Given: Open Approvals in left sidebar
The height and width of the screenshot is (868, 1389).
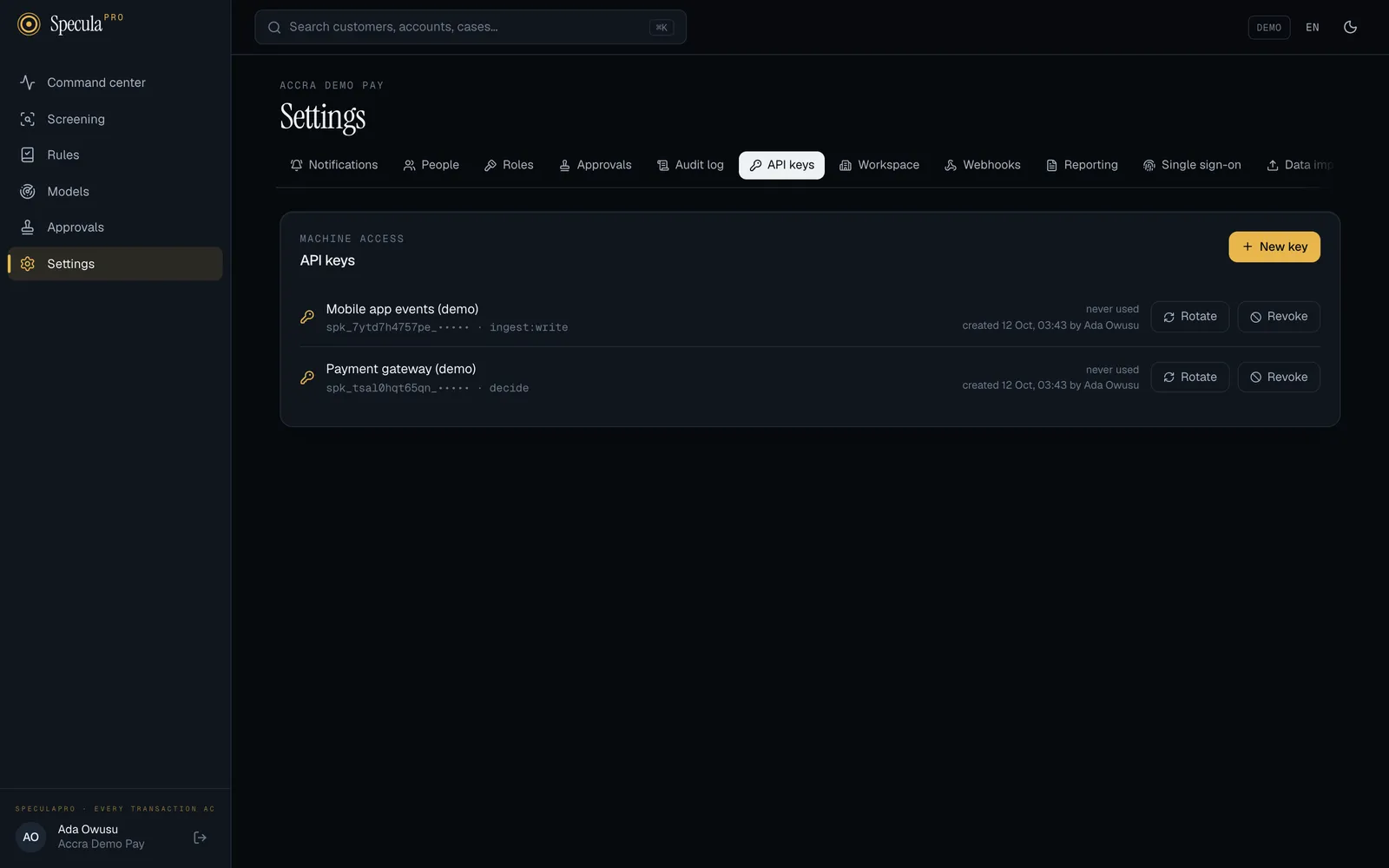Looking at the screenshot, I should tap(115, 227).
